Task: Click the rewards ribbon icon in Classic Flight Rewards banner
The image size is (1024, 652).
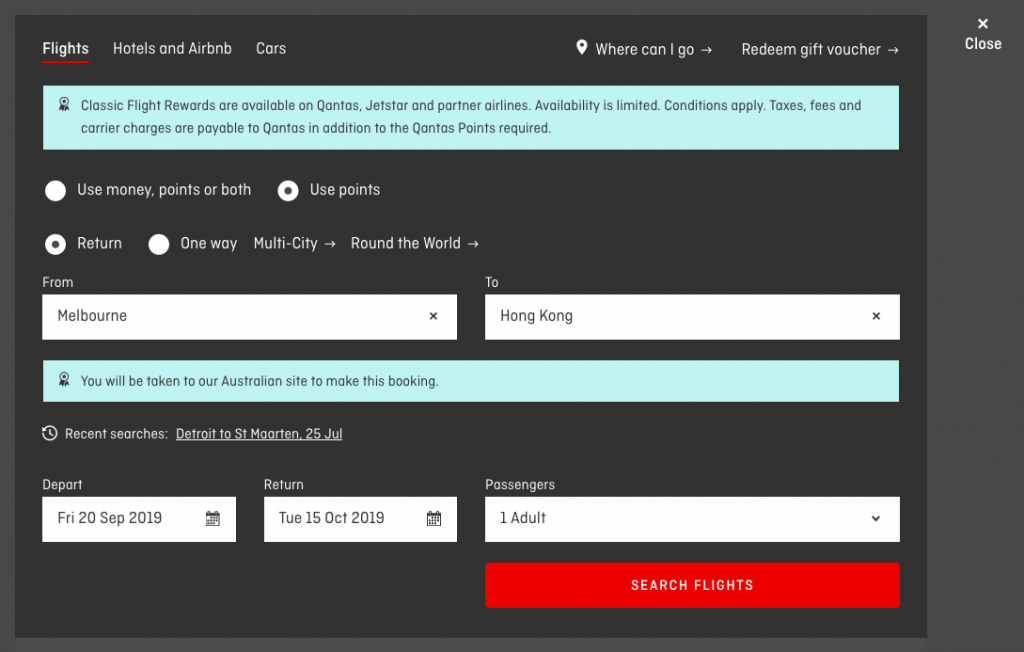Action: (x=64, y=105)
